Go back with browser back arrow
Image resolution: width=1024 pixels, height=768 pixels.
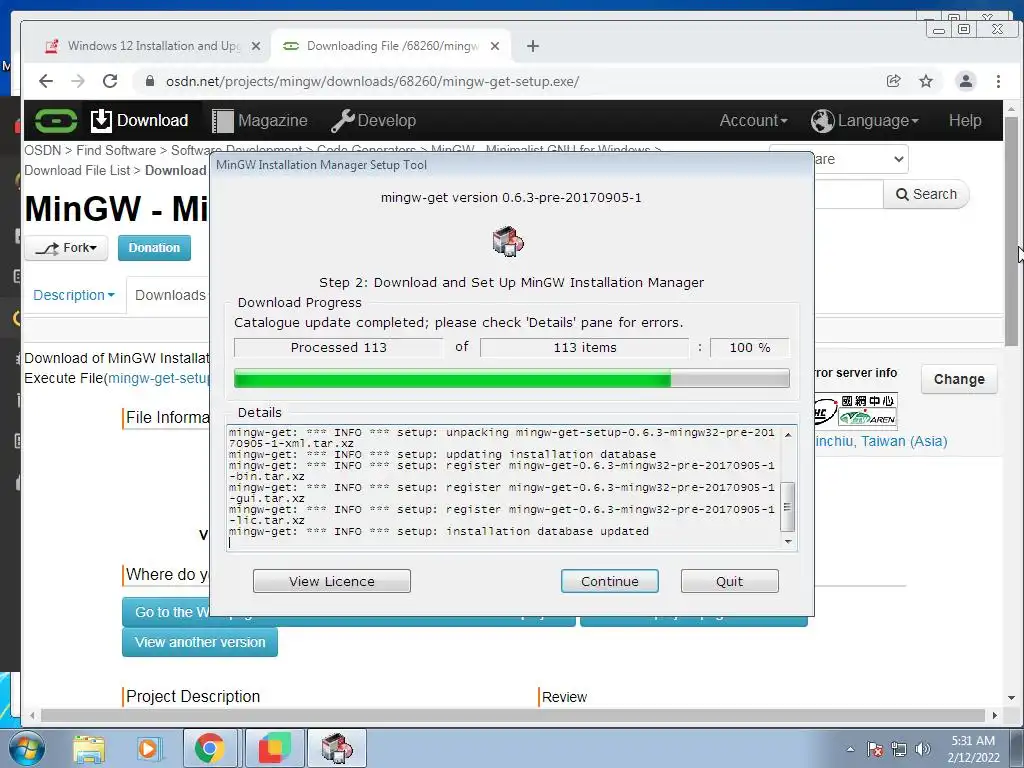(x=46, y=81)
